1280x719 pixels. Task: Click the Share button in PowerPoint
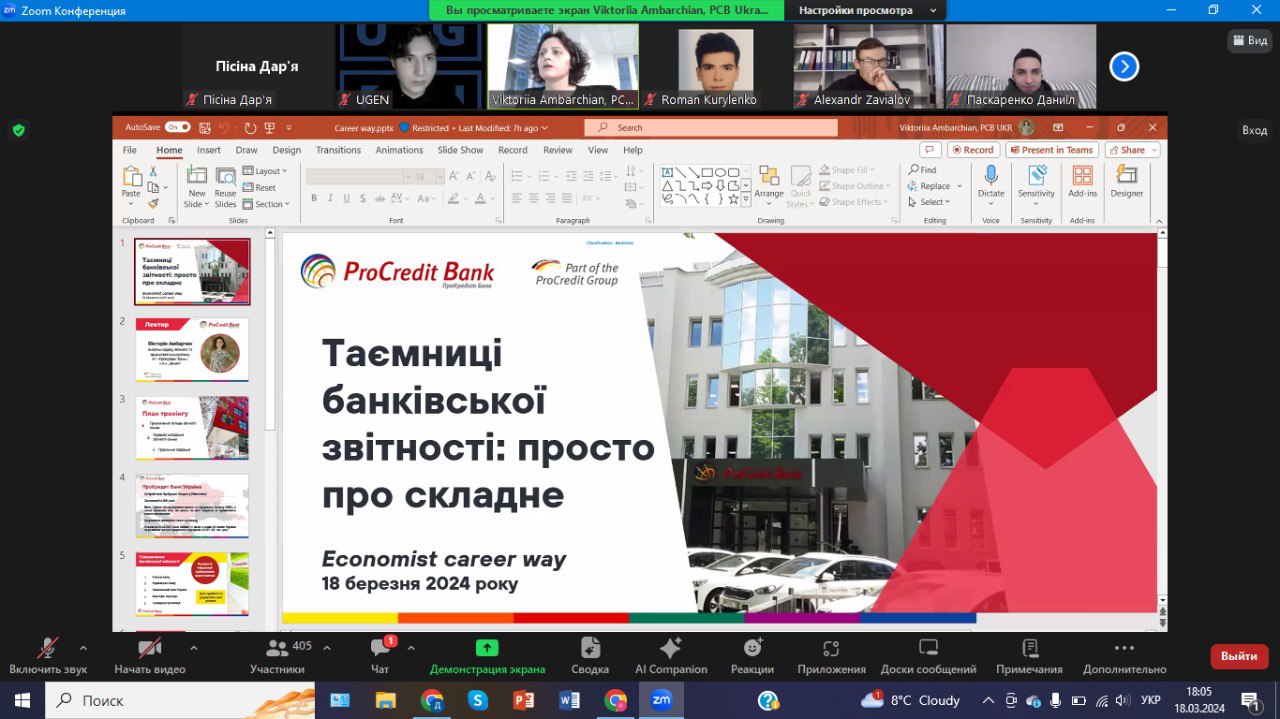pos(1132,150)
